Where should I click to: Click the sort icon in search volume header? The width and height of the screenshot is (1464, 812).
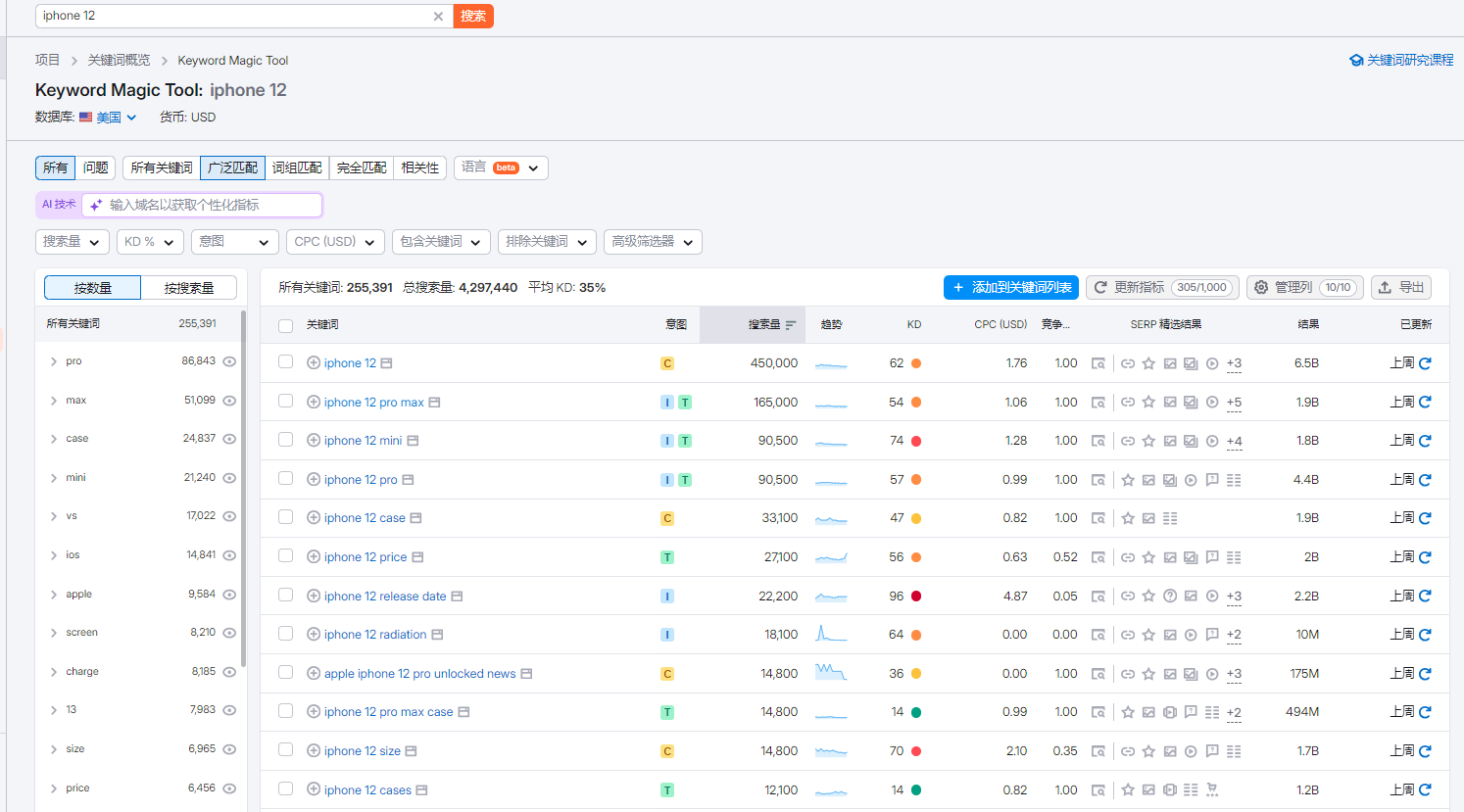point(791,325)
